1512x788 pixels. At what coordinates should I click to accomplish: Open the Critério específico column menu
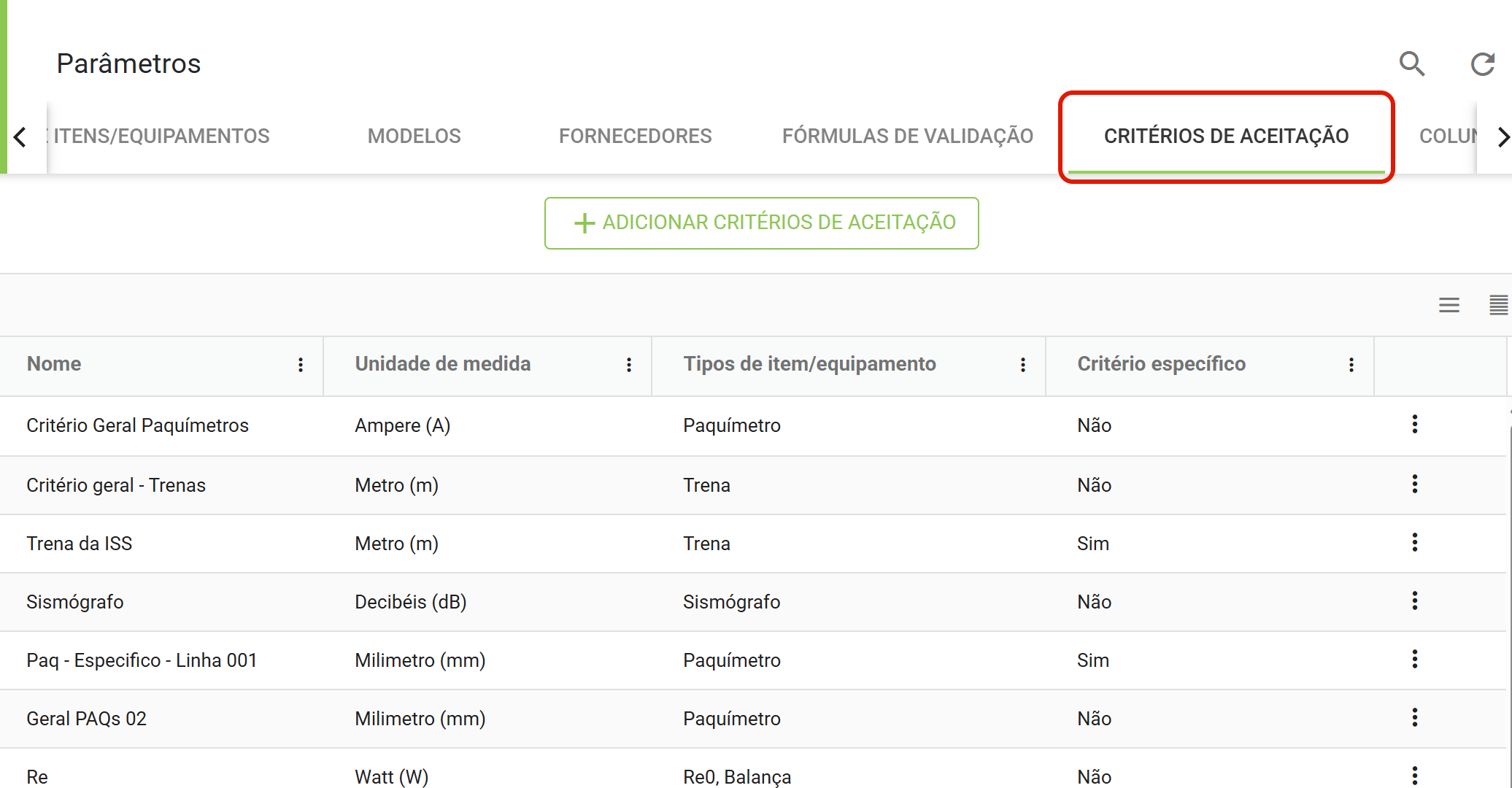(x=1351, y=365)
